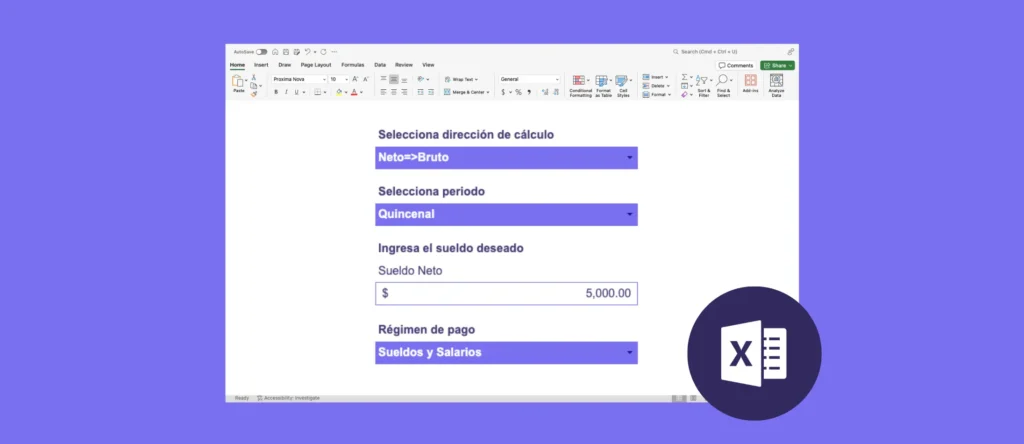Open Format as Table

click(x=603, y=86)
